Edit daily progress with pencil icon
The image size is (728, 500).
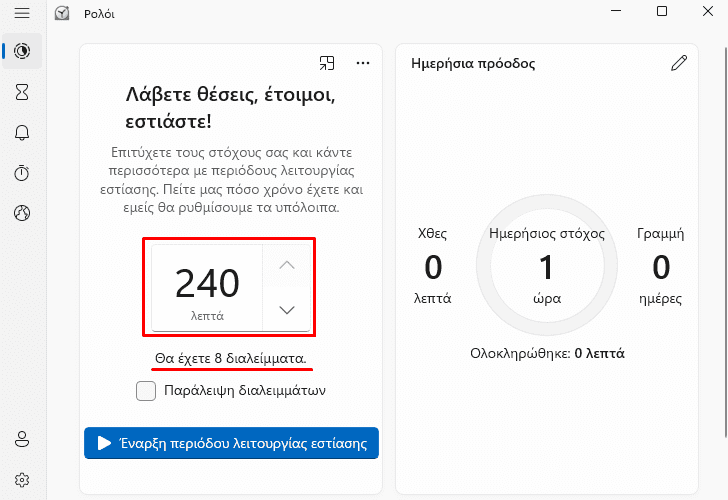click(x=679, y=63)
